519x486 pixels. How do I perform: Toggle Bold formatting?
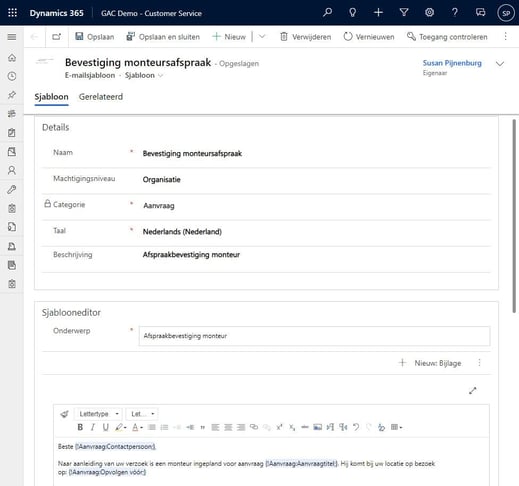[80, 427]
